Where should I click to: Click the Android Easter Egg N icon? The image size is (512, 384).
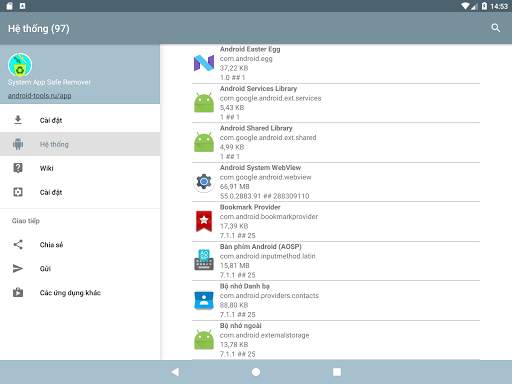204,63
